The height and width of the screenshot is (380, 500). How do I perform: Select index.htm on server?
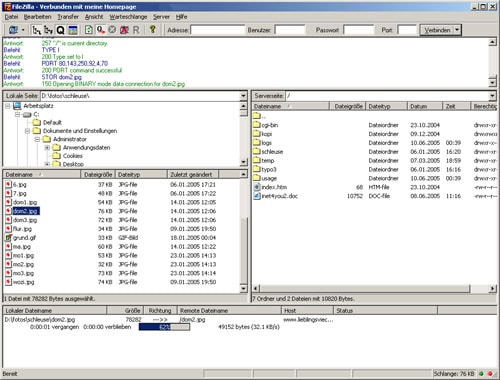(270, 187)
